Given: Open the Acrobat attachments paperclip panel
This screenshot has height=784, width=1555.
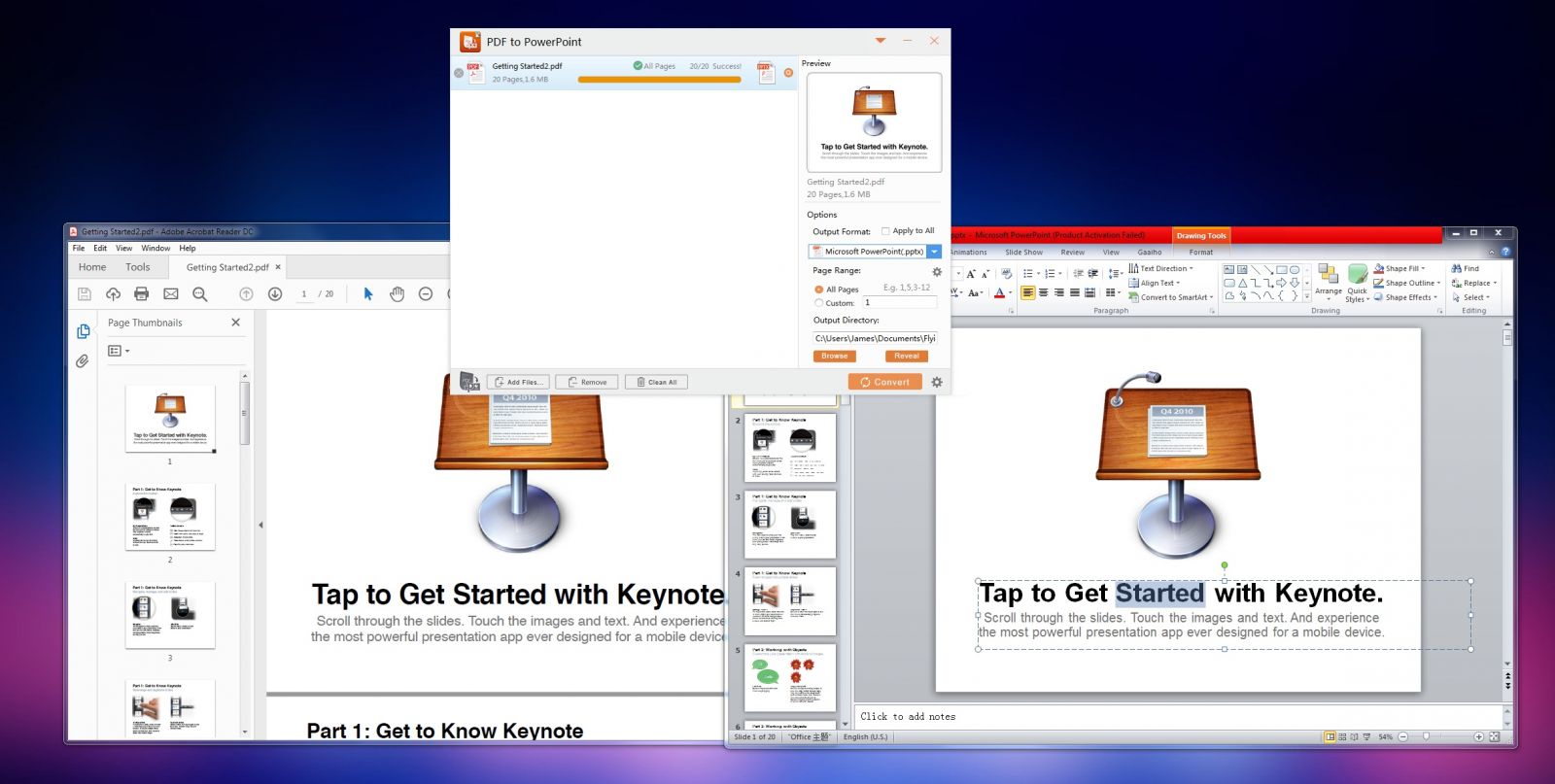Looking at the screenshot, I should (x=83, y=360).
